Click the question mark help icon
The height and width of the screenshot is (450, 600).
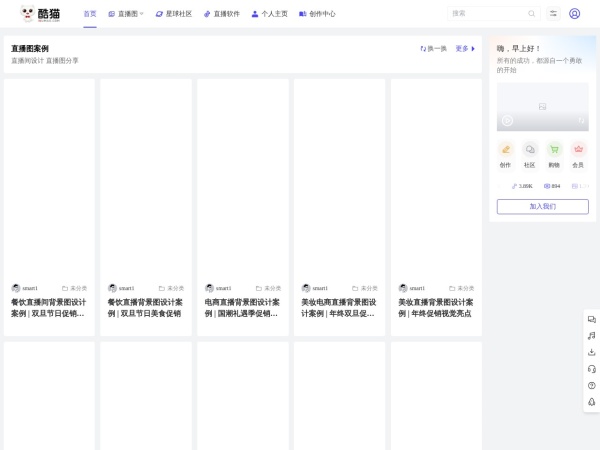pos(591,385)
